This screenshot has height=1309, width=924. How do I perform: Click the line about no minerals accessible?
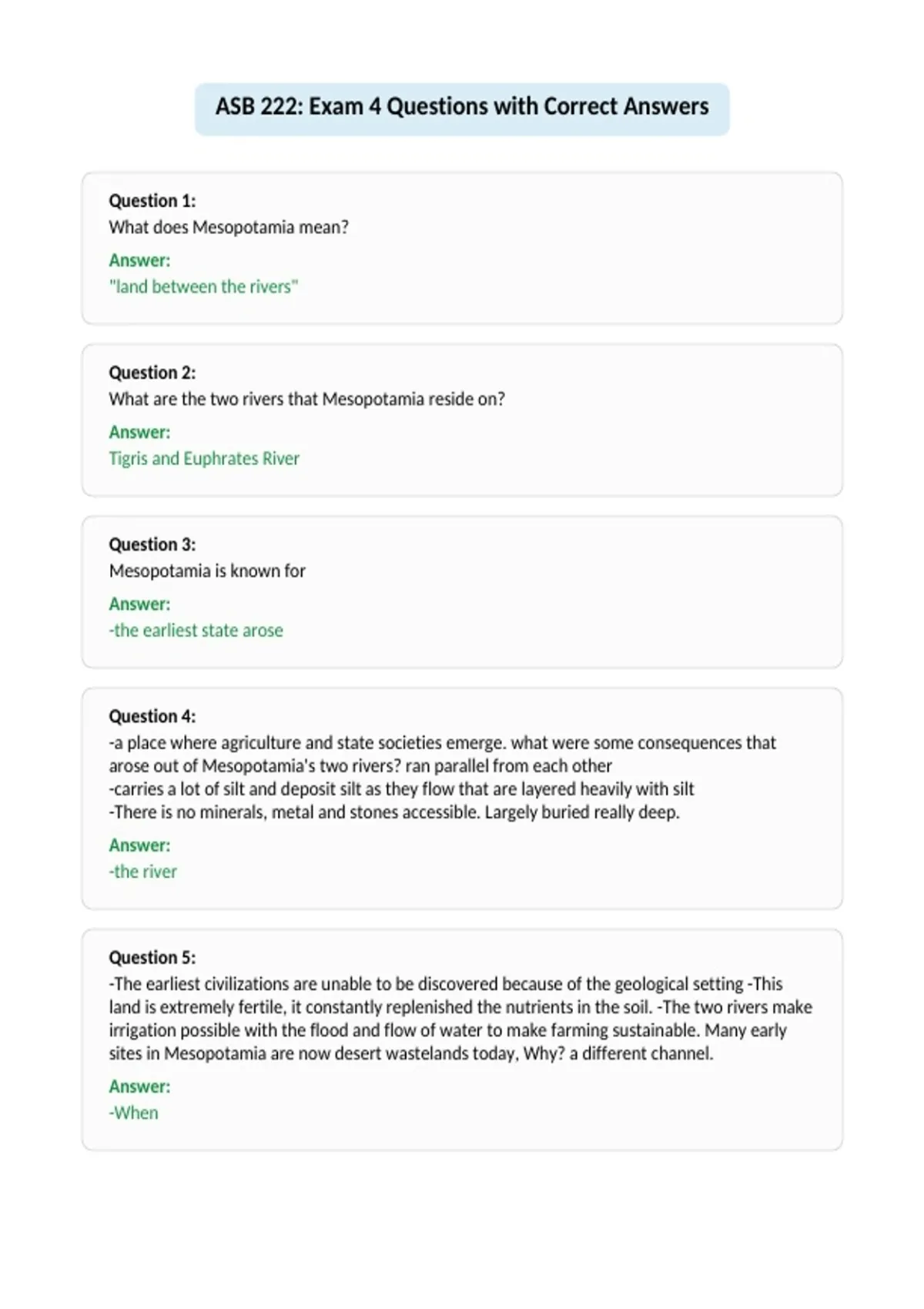point(394,812)
